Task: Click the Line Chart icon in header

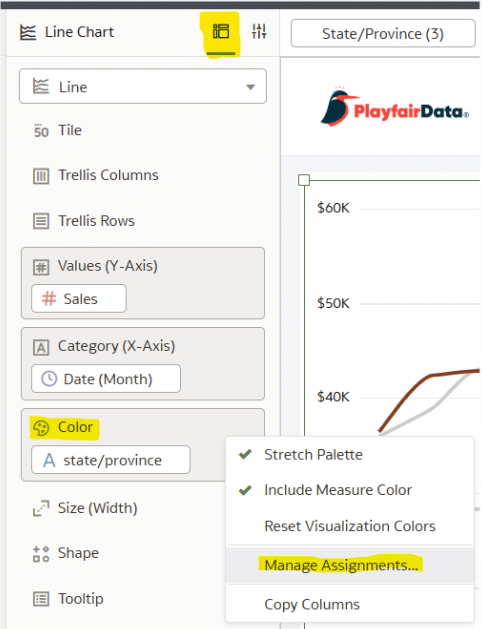Action: click(x=28, y=32)
